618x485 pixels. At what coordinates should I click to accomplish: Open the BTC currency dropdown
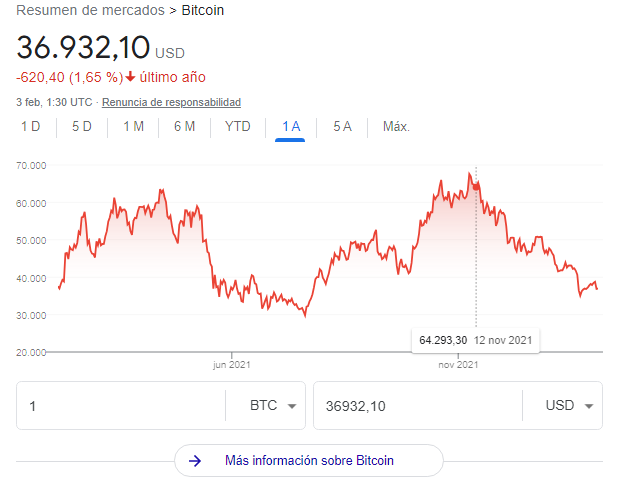(x=276, y=406)
